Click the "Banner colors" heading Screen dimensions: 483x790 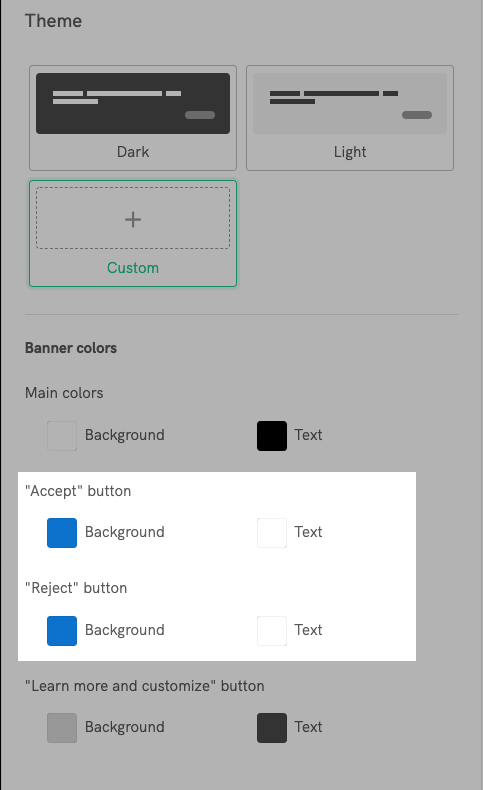71,348
